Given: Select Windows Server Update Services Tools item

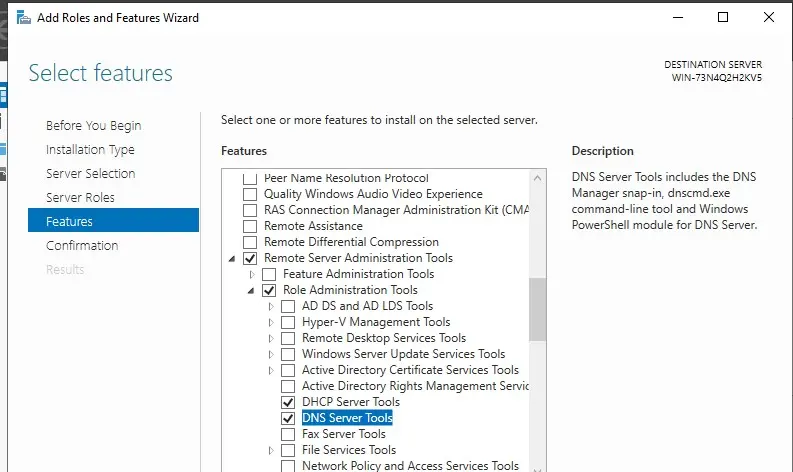Looking at the screenshot, I should [x=403, y=354].
